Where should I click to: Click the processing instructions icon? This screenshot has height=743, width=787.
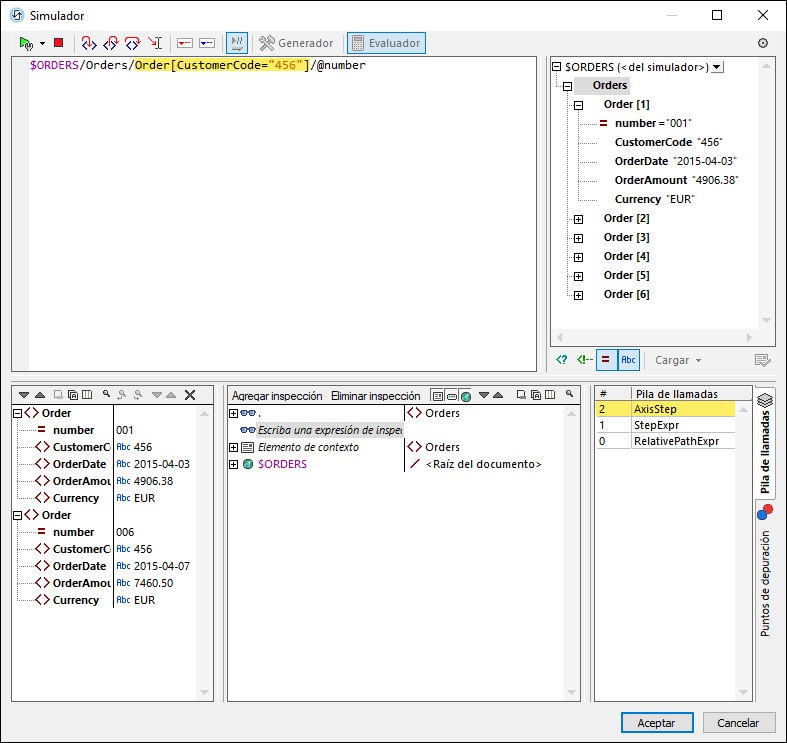[562, 359]
